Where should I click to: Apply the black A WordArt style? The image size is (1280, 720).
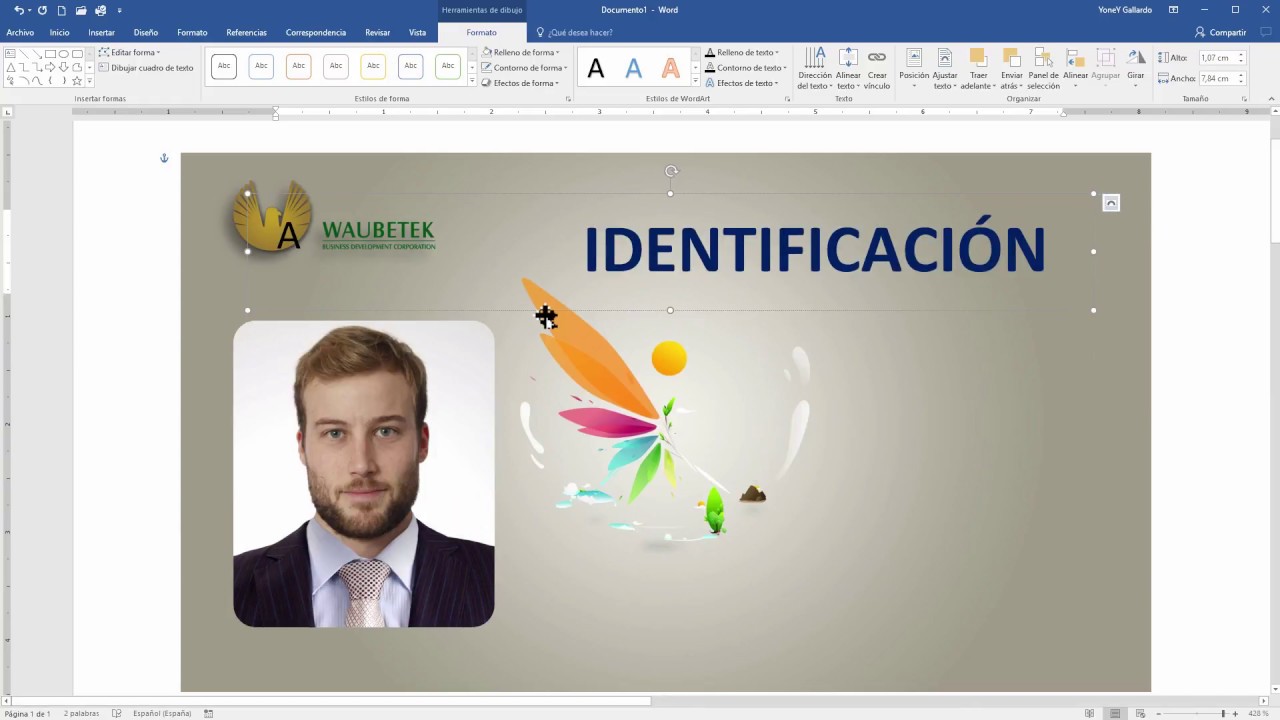[x=596, y=68]
